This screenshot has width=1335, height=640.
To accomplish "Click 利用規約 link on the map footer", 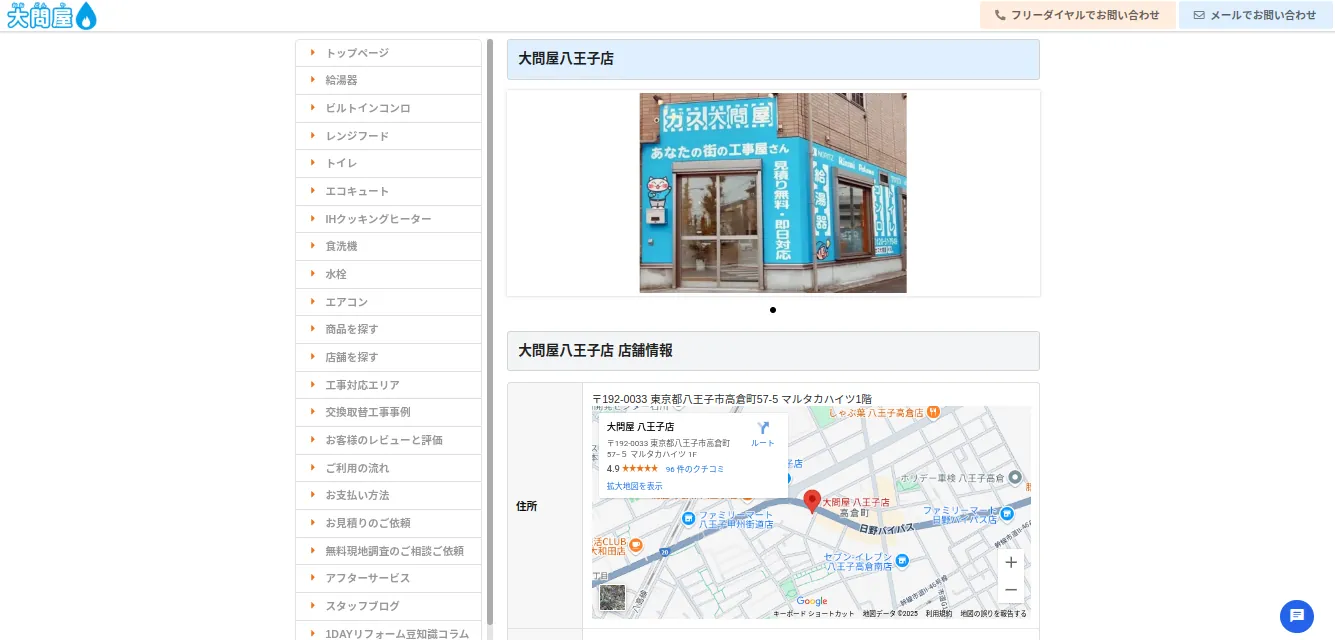I will pos(939,614).
